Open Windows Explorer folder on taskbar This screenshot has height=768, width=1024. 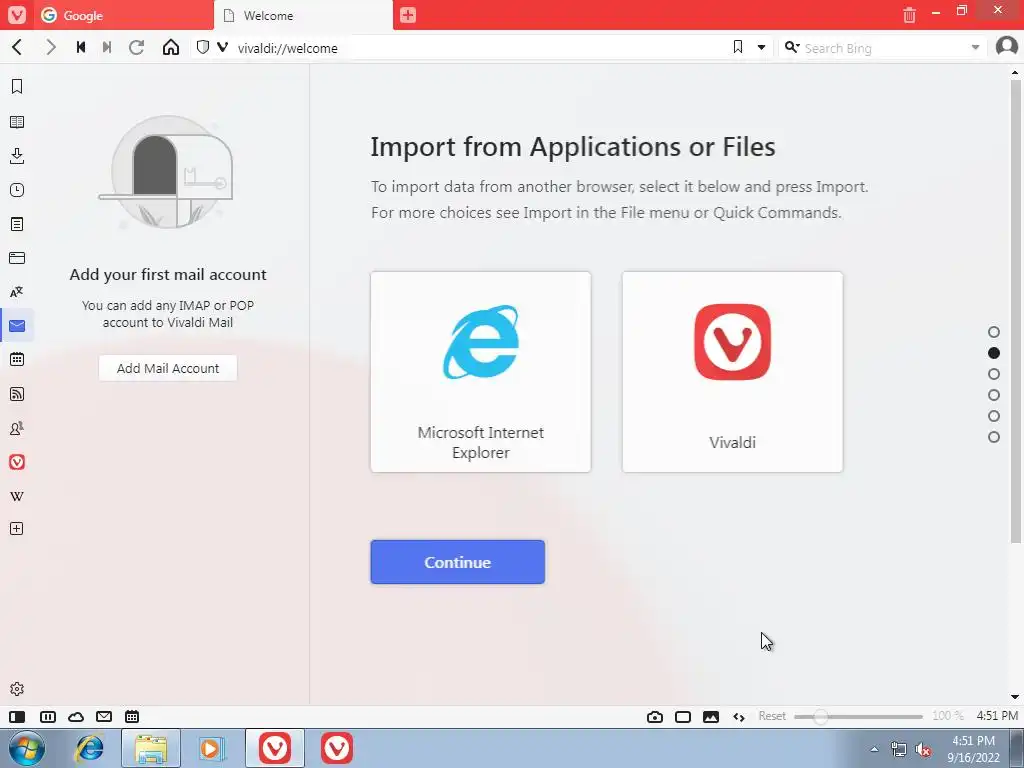tap(151, 748)
